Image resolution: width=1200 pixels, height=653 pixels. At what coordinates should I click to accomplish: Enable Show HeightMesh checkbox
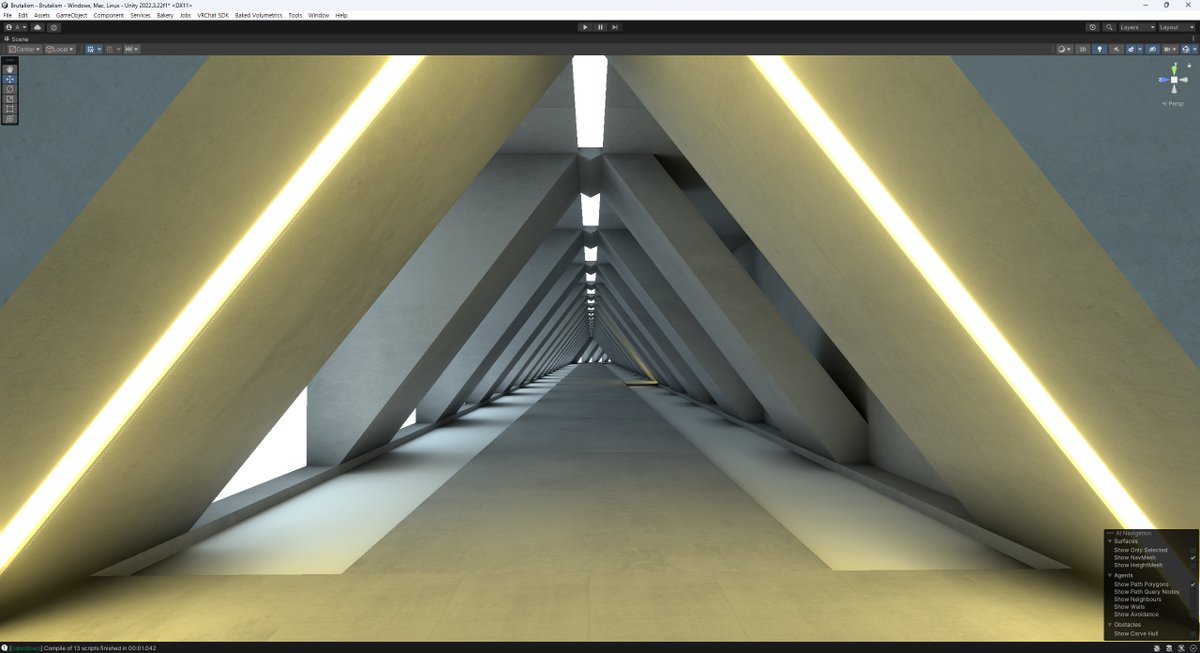(1193, 565)
